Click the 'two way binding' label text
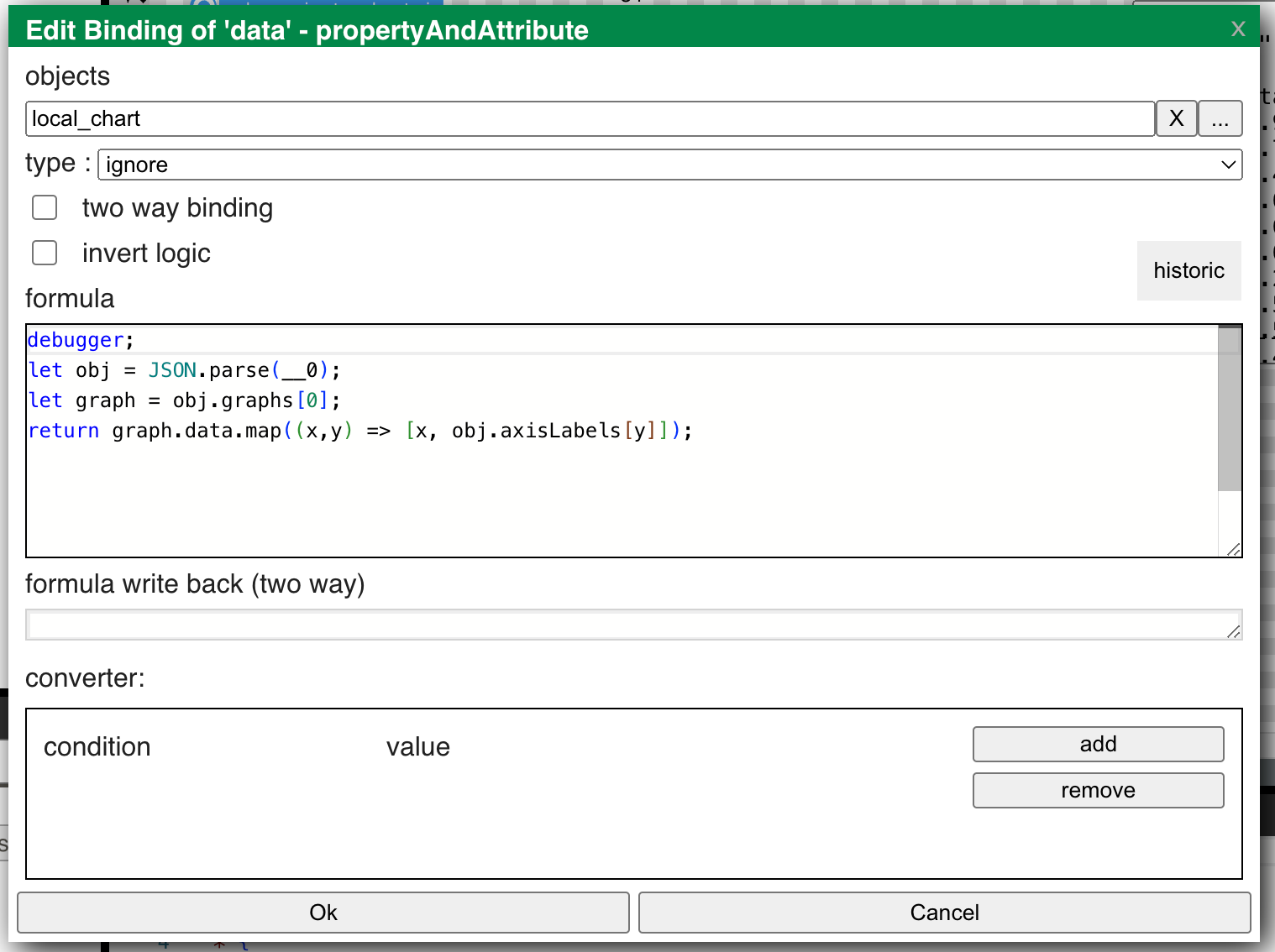Image resolution: width=1275 pixels, height=952 pixels. tap(177, 207)
